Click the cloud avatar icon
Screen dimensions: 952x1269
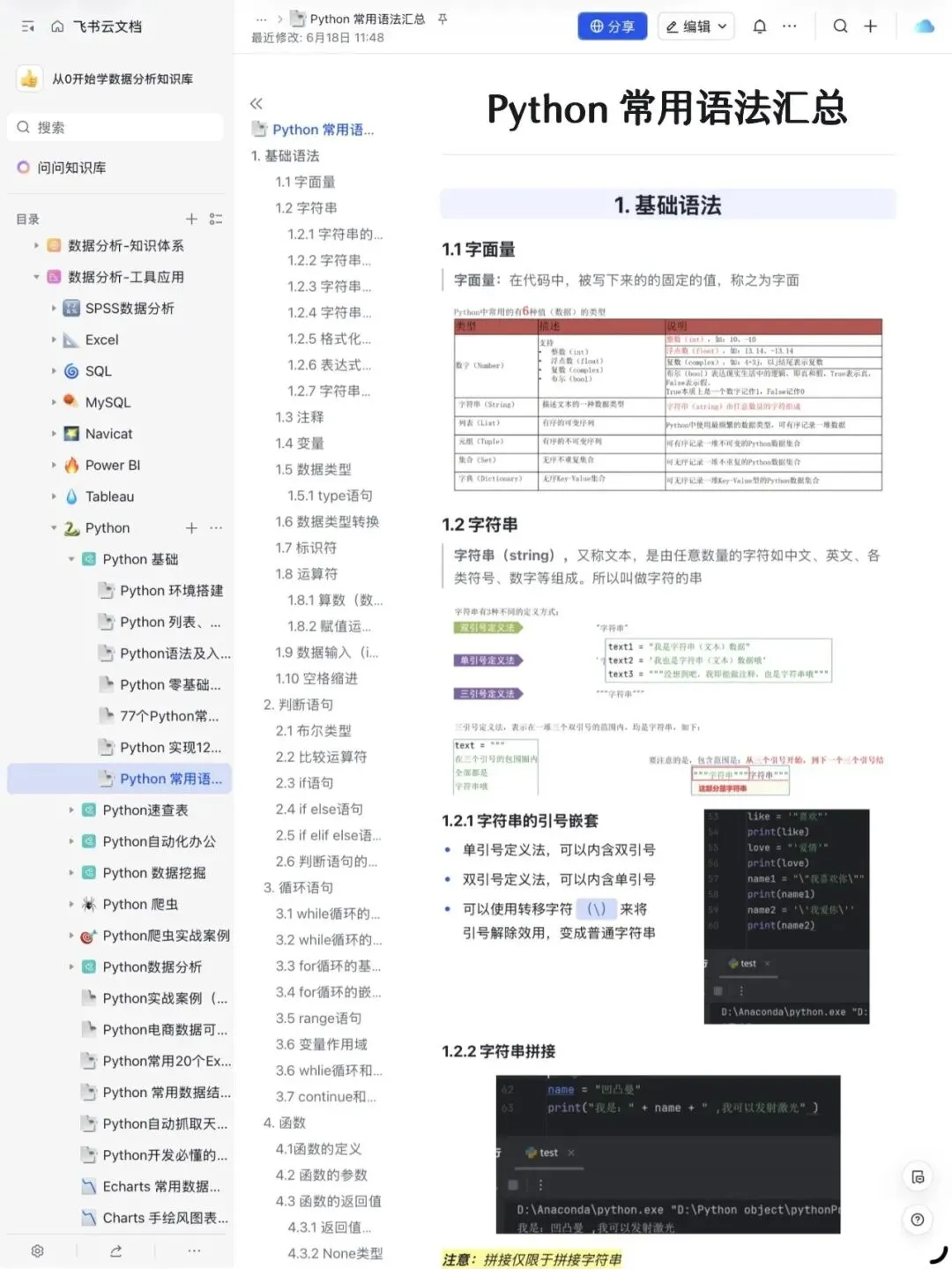pos(924,26)
